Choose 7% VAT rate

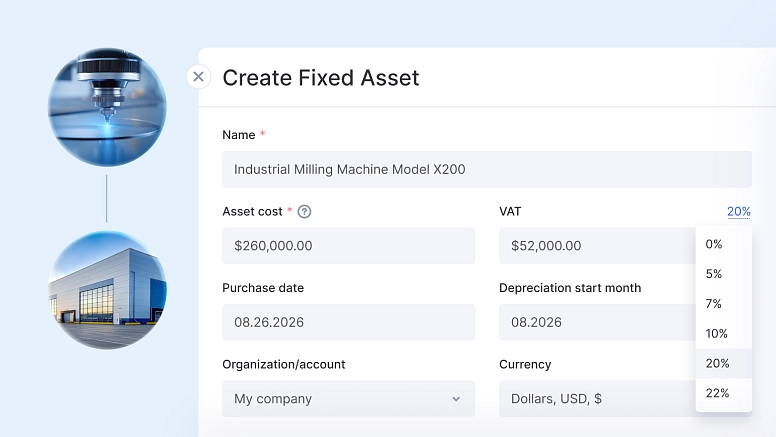[x=724, y=304]
